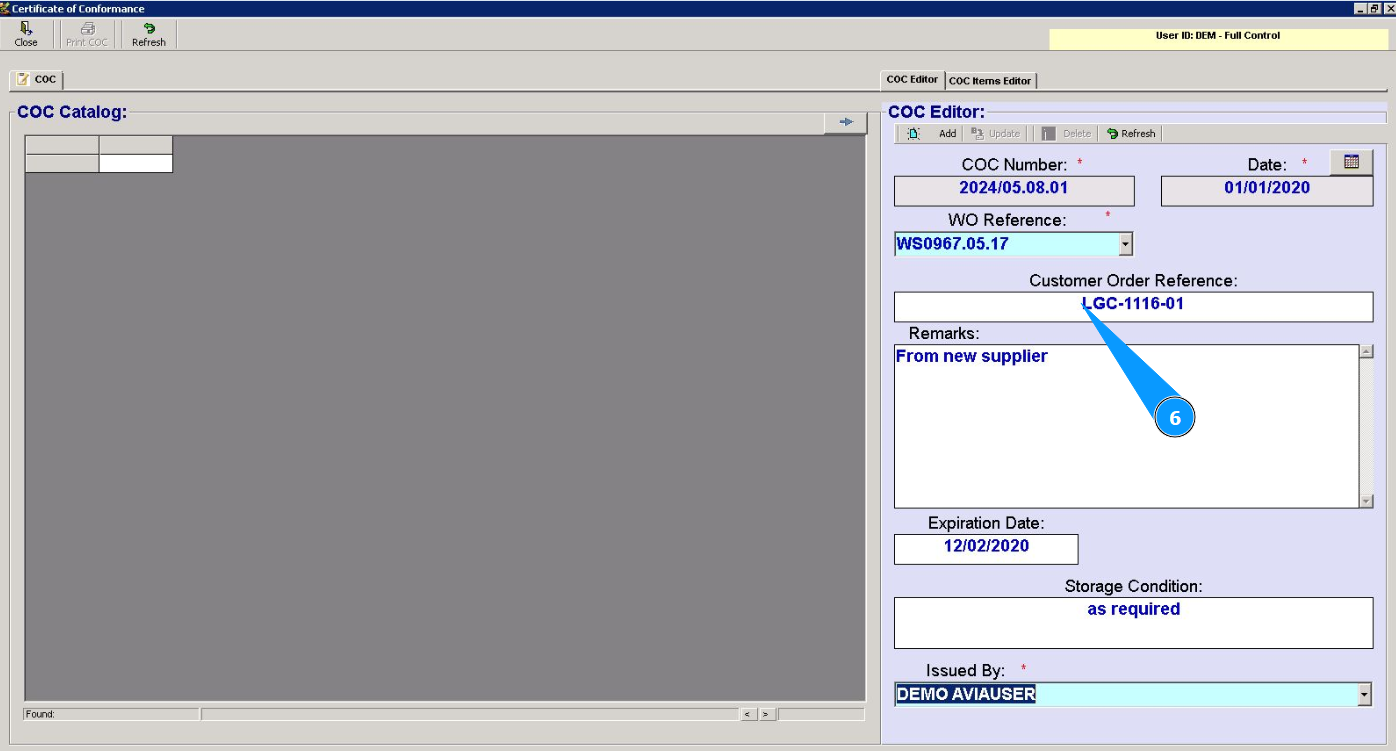The height and width of the screenshot is (751, 1396).
Task: Click the Expiration Date field
Action: point(986,549)
